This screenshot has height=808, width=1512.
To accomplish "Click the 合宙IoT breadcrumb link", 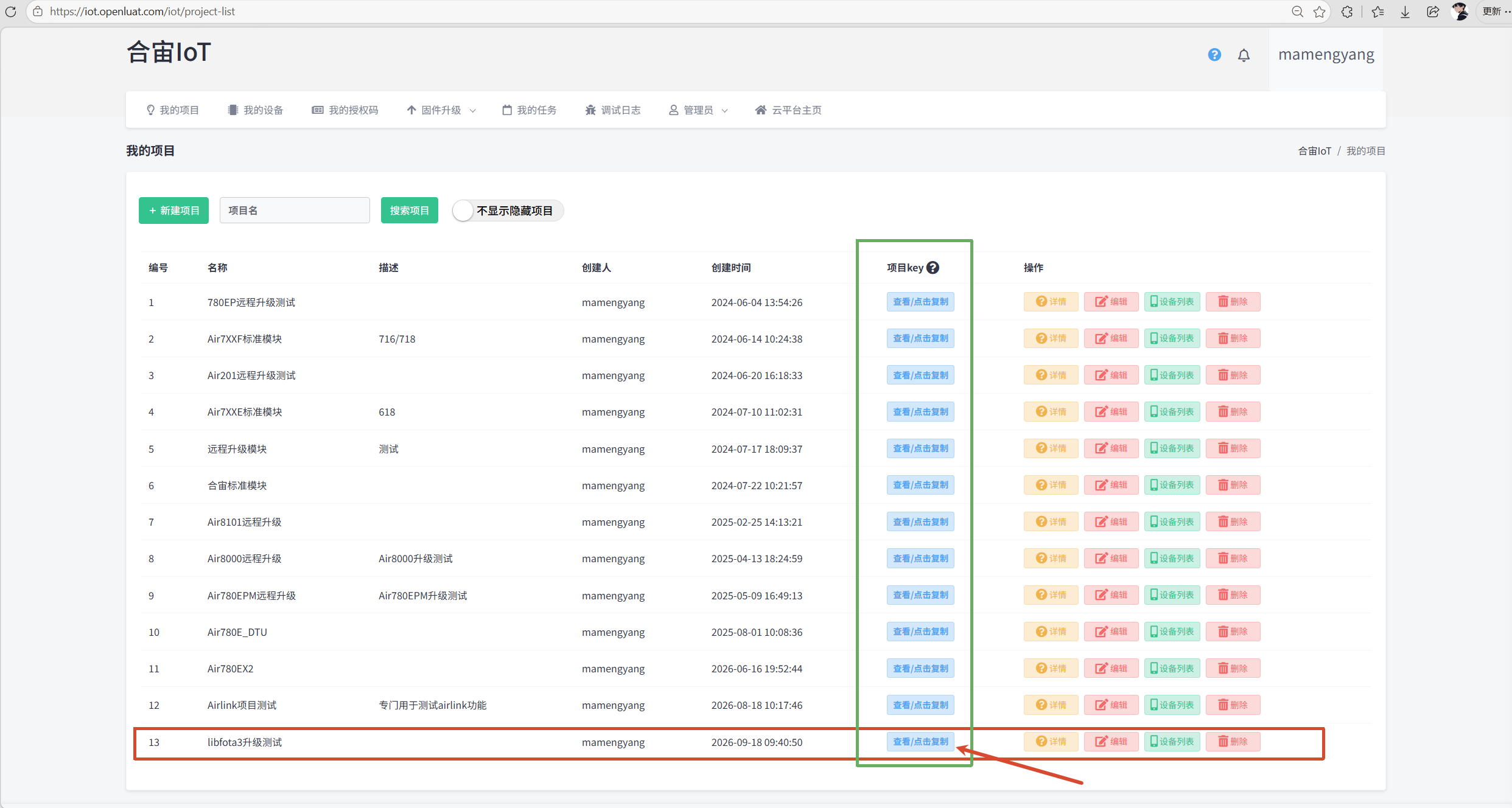I will (1315, 151).
